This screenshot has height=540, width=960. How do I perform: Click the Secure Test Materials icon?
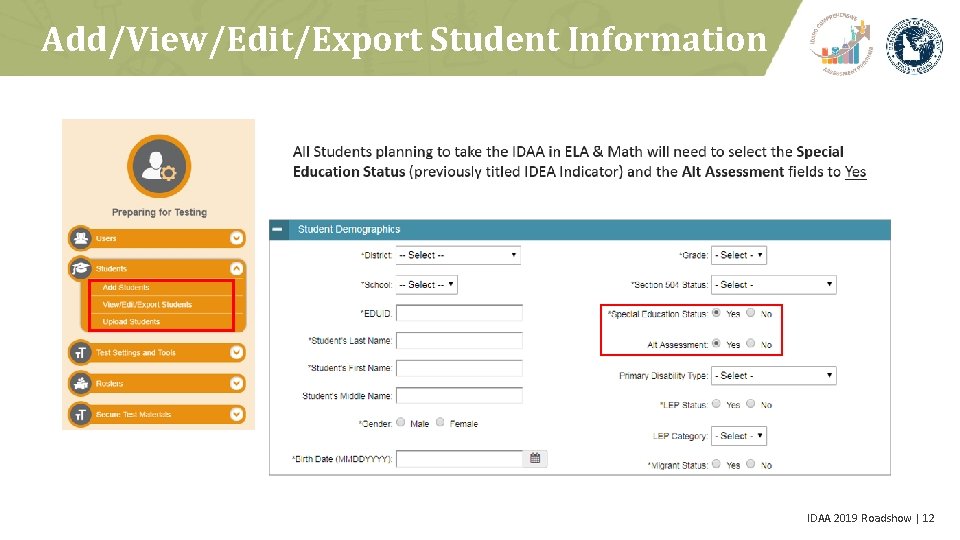click(80, 414)
